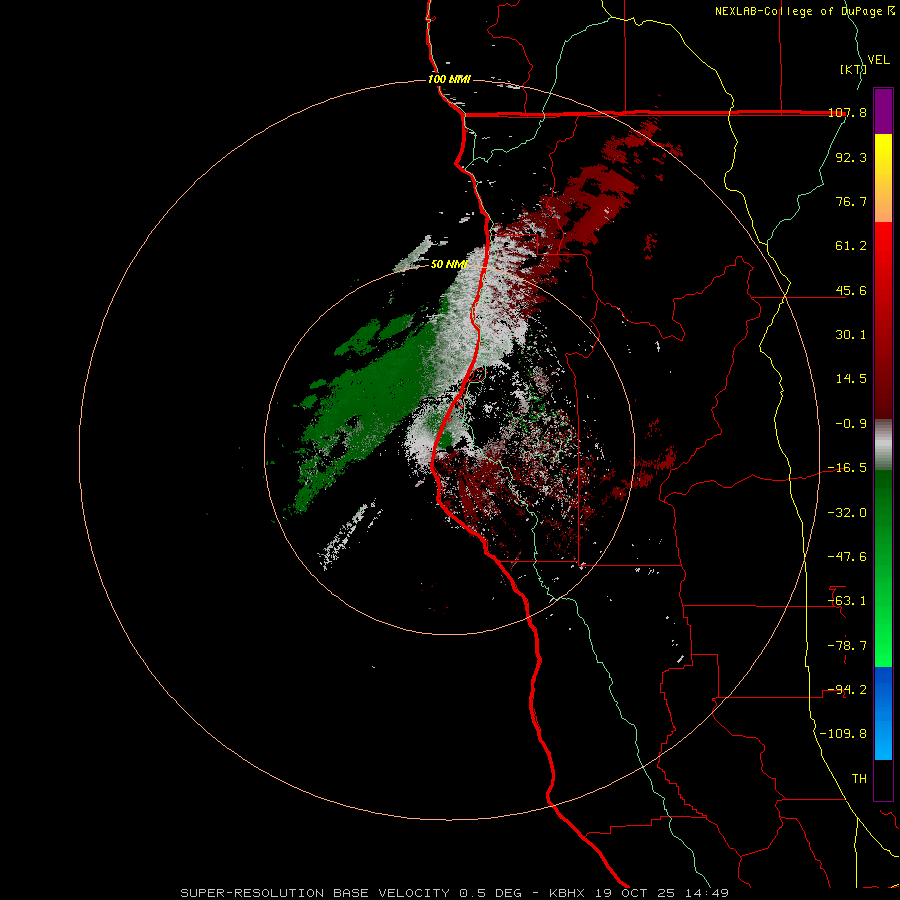
Task: Click the -47.6 legend value
Action: (847, 557)
